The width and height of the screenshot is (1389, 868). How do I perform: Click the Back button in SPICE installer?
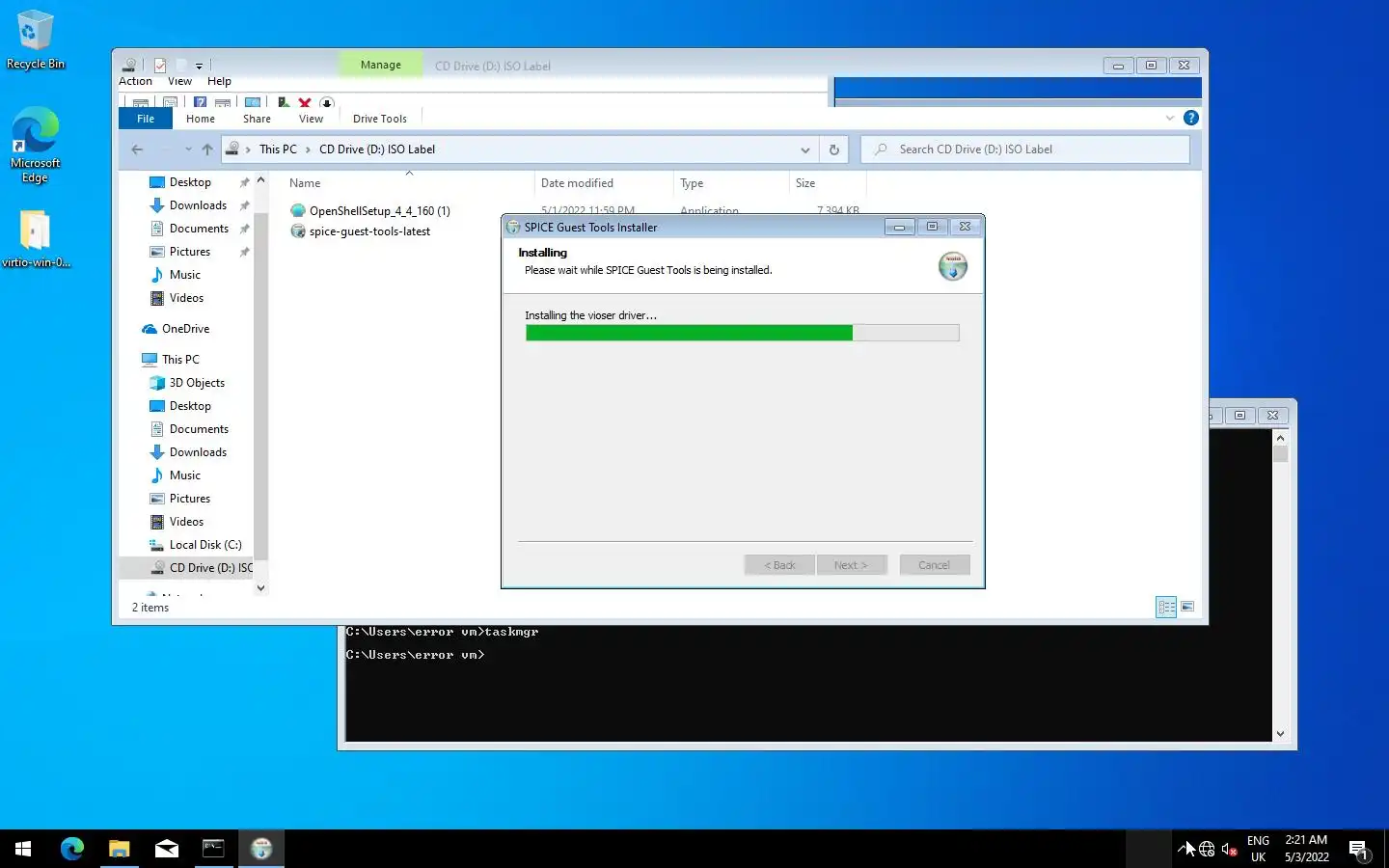[x=779, y=565]
